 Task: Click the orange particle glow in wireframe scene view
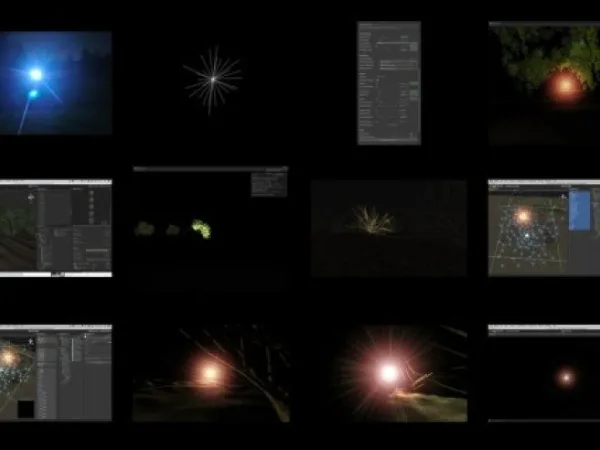coord(523,217)
